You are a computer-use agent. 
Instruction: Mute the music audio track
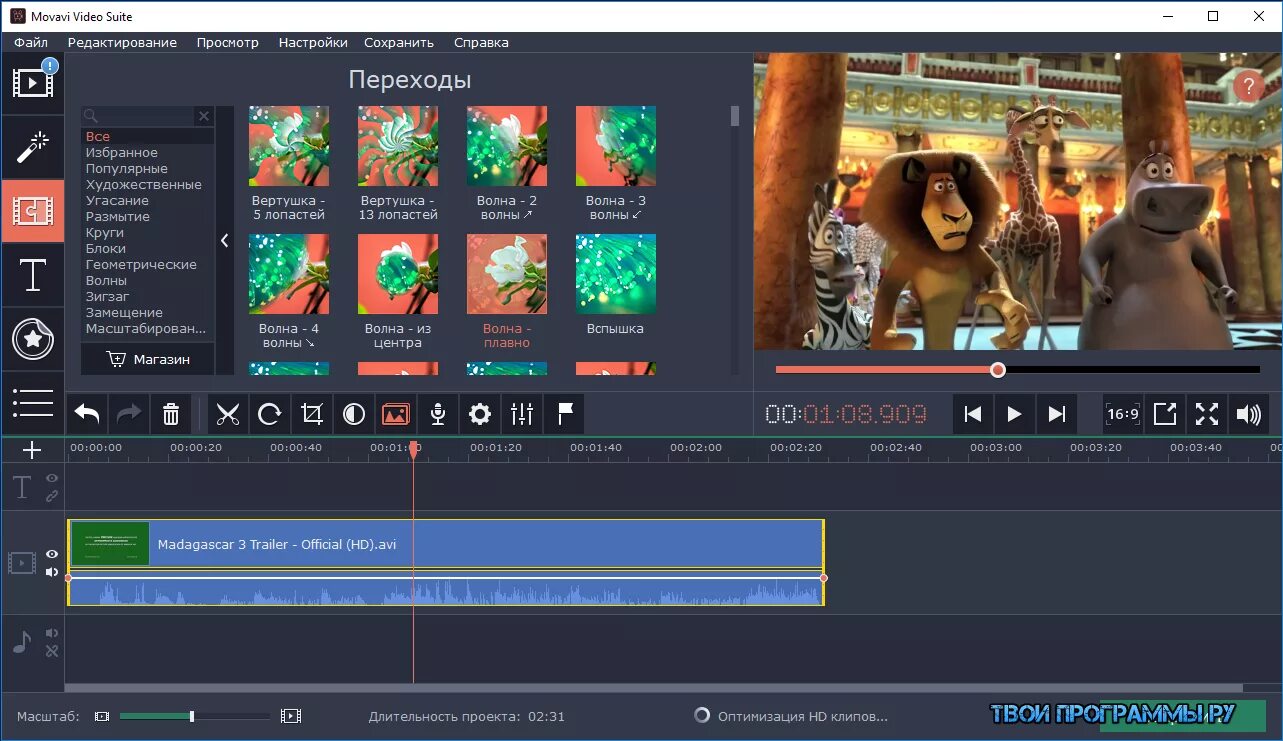(x=52, y=633)
